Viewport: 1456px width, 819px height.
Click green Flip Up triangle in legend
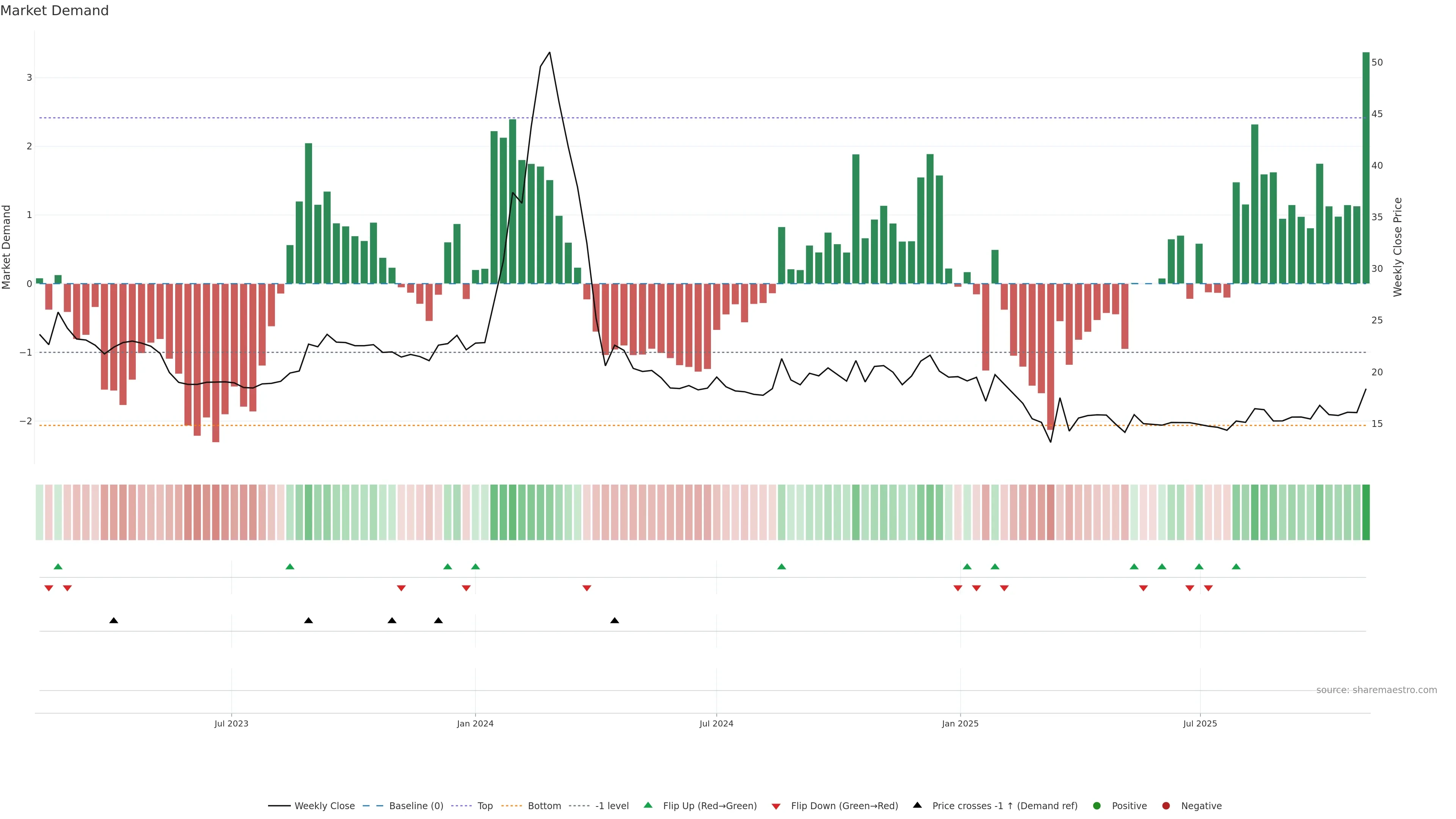coord(648,805)
